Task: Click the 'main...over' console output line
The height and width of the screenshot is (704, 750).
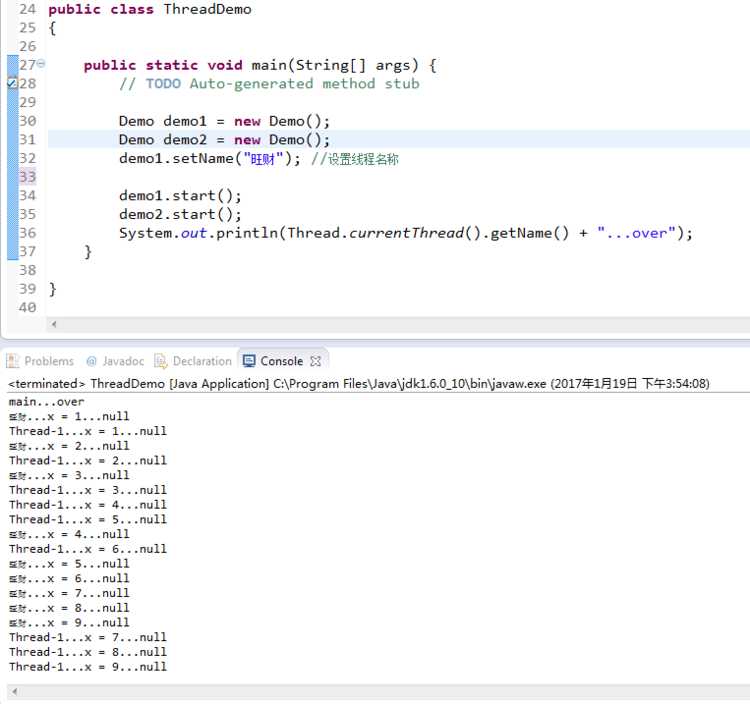Action: pyautogui.click(x=46, y=402)
